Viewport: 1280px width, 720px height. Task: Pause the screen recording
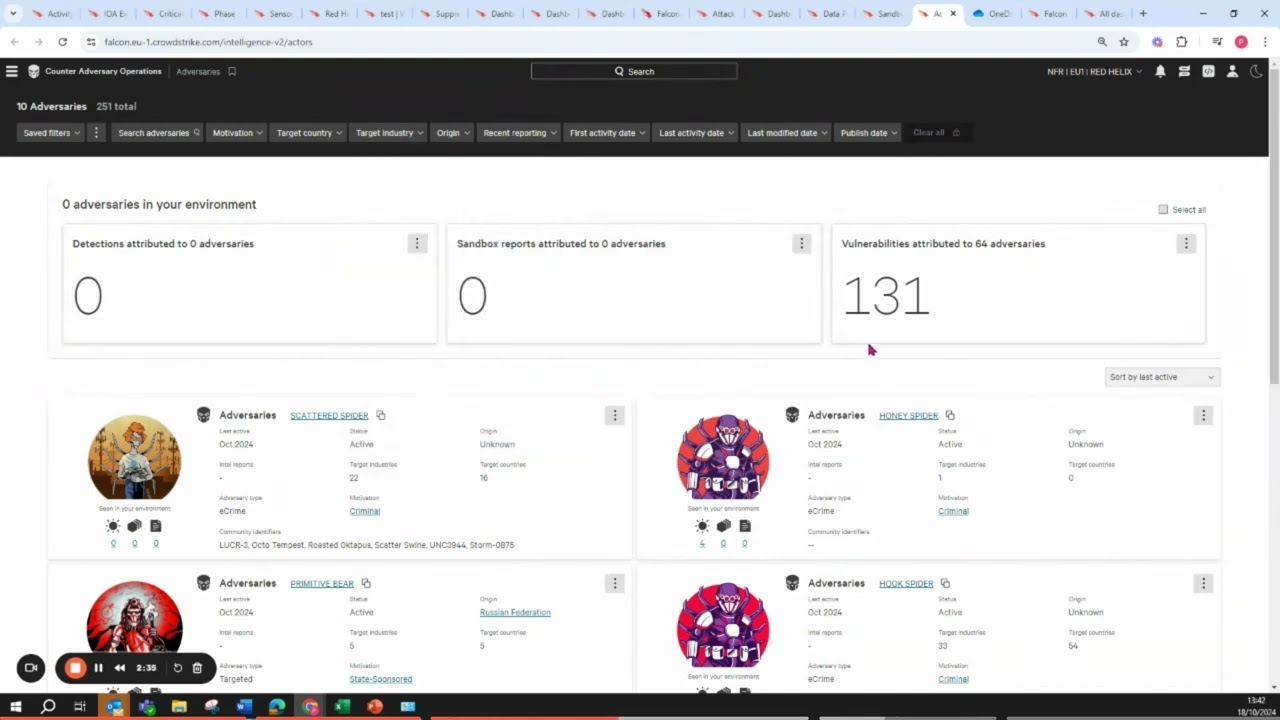98,668
